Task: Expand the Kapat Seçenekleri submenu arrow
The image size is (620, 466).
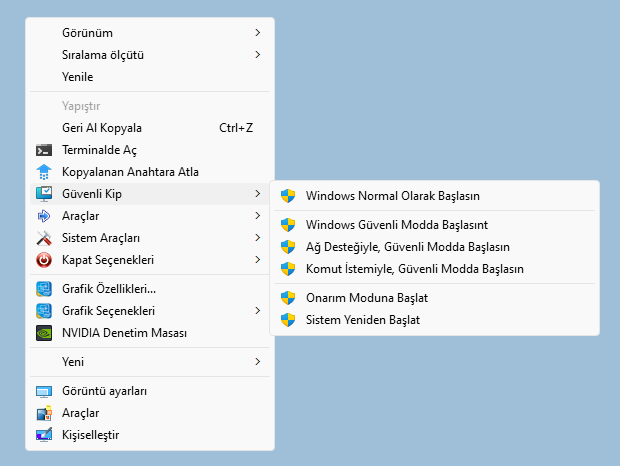Action: point(258,260)
